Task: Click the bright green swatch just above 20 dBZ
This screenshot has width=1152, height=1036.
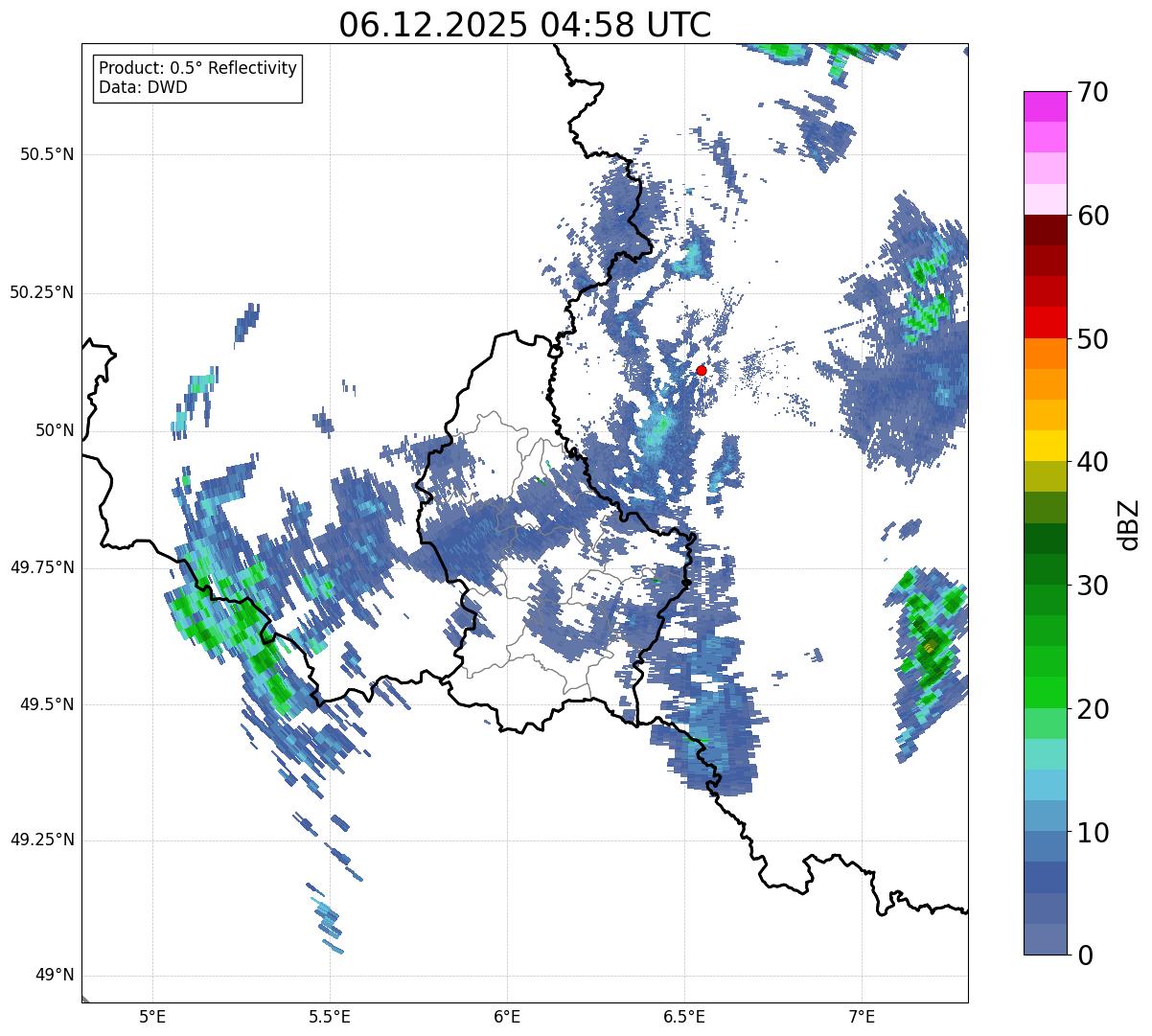Action: (x=1045, y=692)
